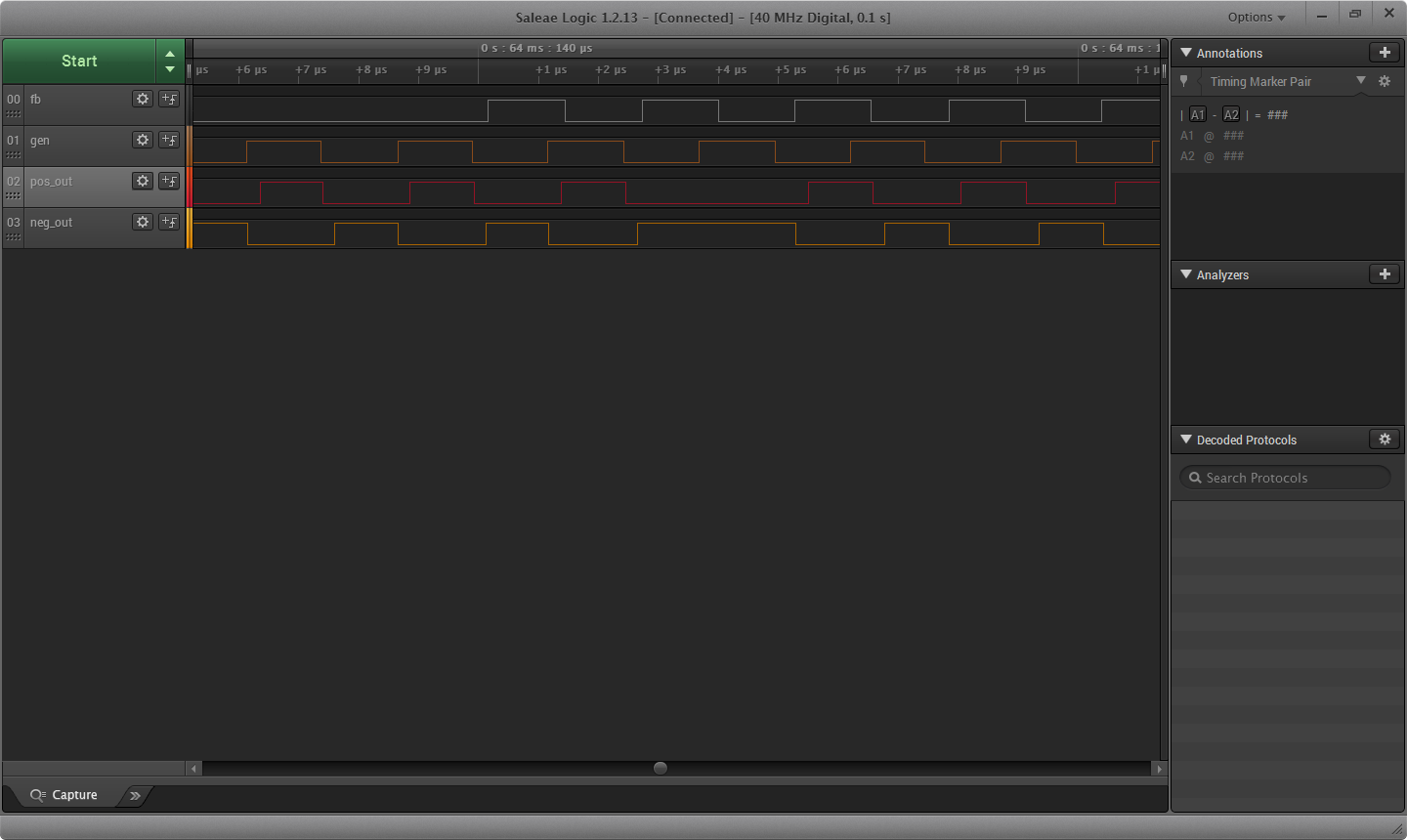The height and width of the screenshot is (840, 1407).
Task: Grab the neg_out channel drag handle
Action: coord(13,236)
